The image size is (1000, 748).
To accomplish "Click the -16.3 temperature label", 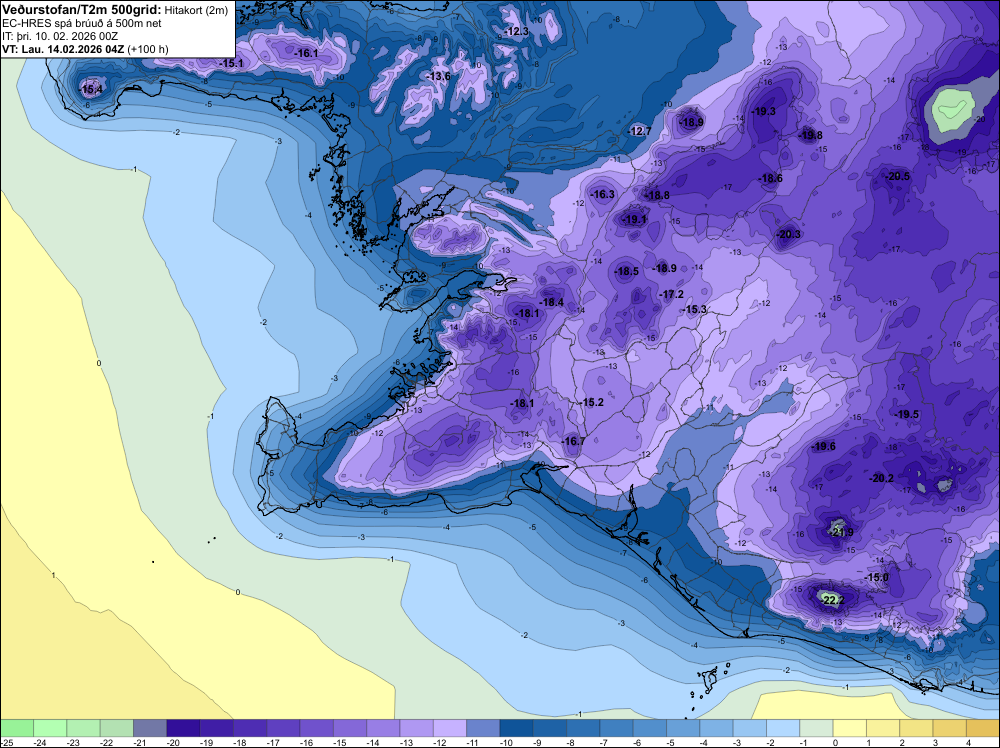I will click(x=603, y=194).
